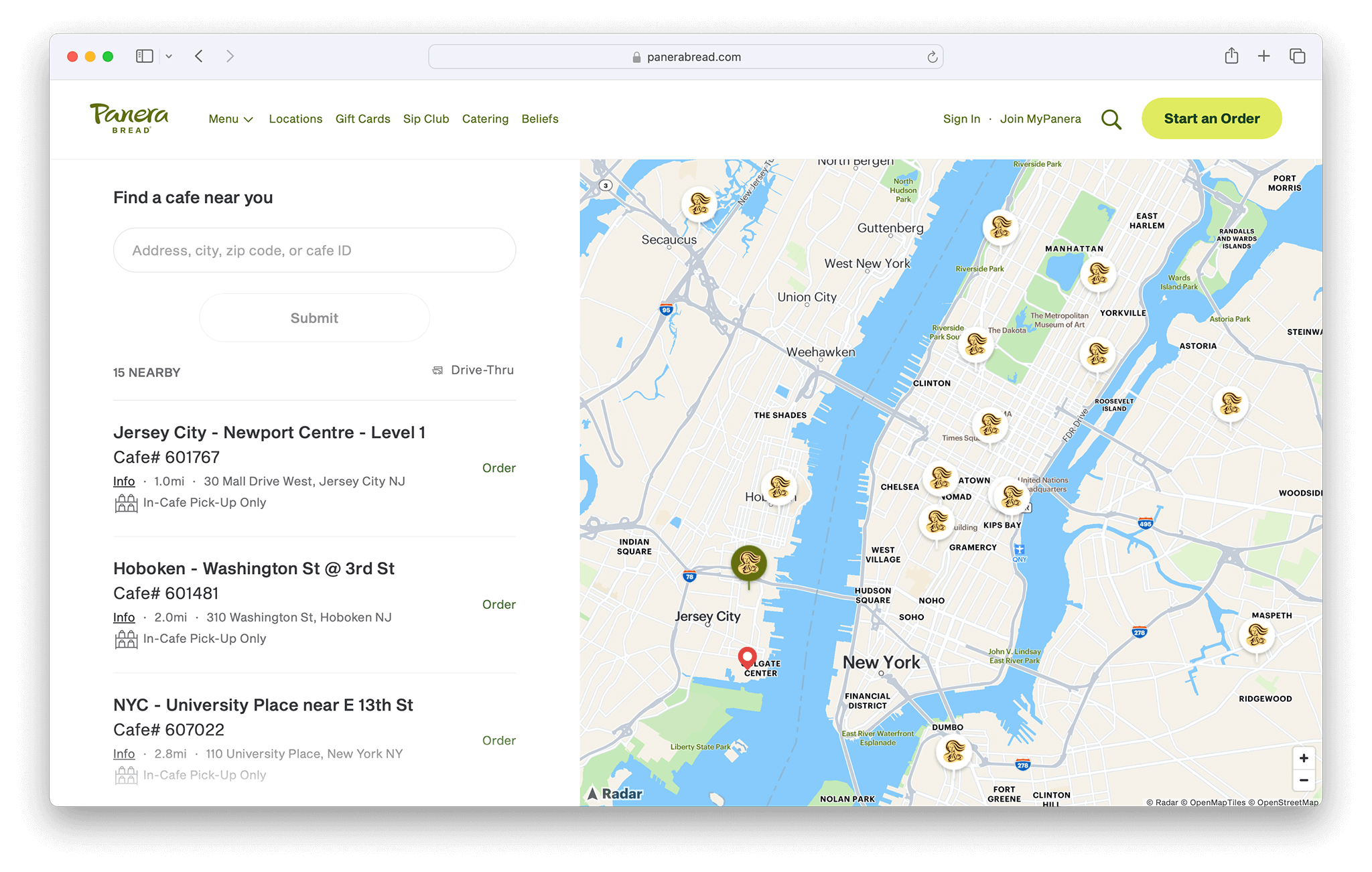Viewport: 1372px width, 872px height.
Task: Select the Panera marker near Riverside Park north
Action: (1001, 228)
